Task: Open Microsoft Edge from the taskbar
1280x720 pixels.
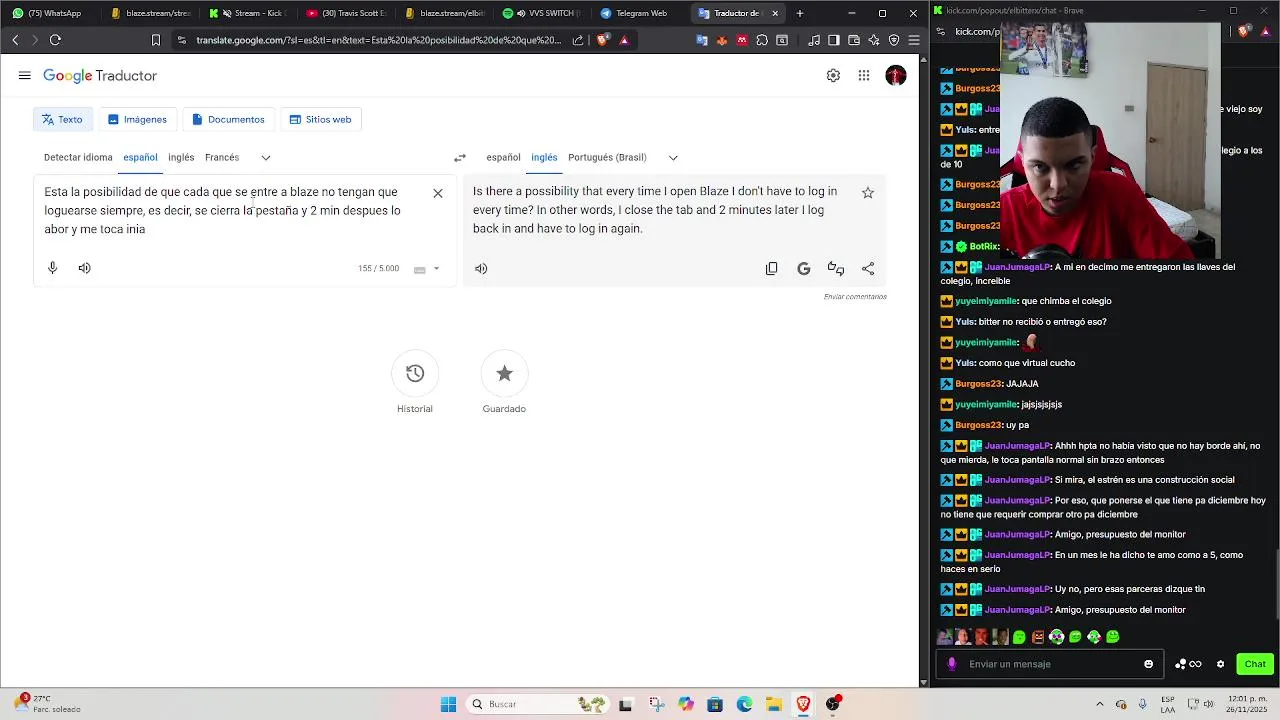Action: pyautogui.click(x=744, y=704)
